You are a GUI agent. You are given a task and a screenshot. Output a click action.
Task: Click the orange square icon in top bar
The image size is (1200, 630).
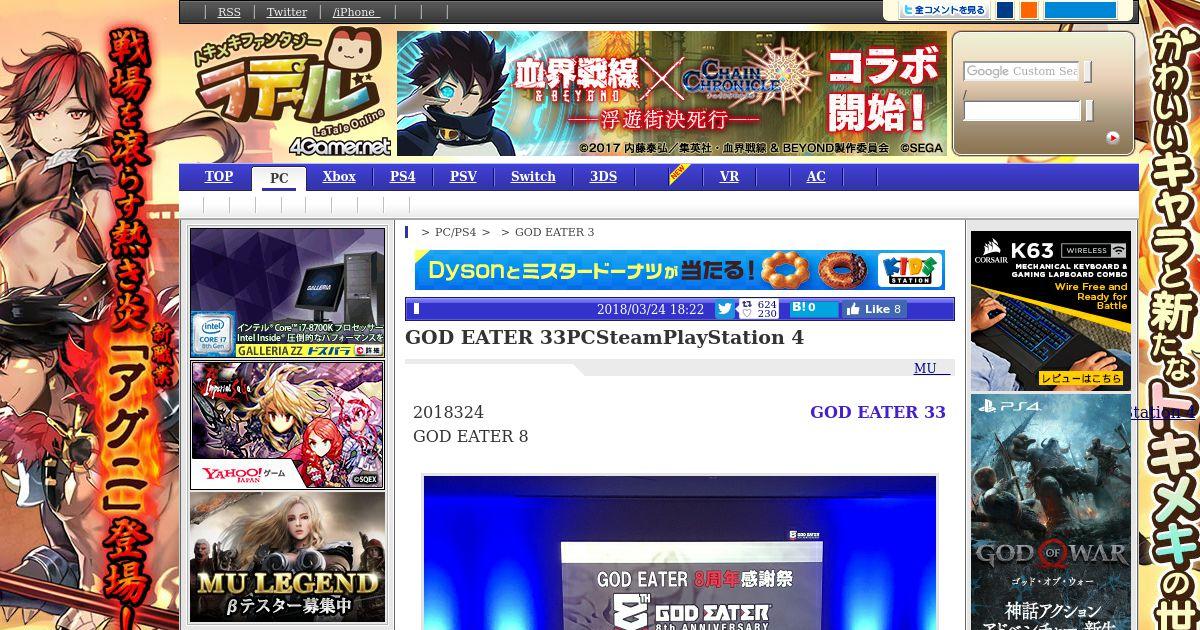[1029, 10]
